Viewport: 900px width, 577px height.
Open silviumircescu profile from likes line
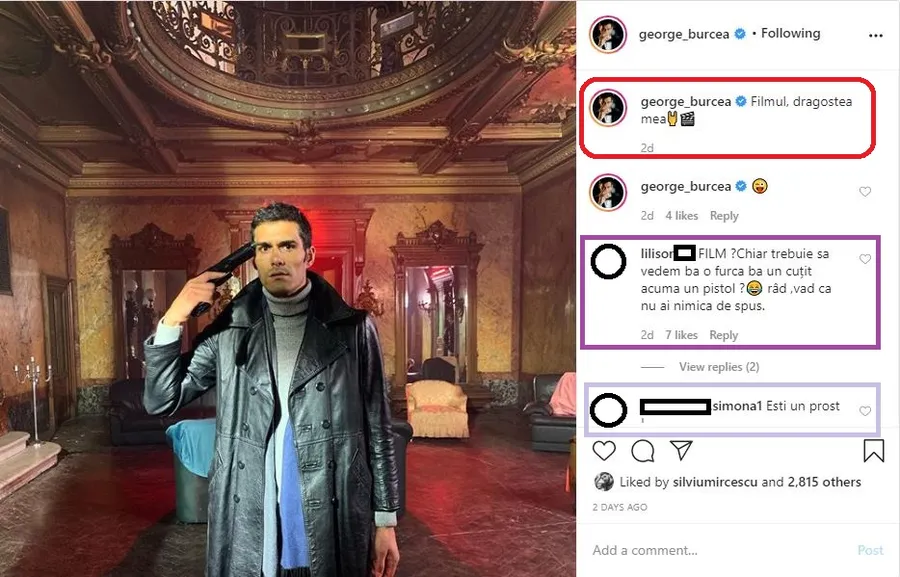coord(715,482)
